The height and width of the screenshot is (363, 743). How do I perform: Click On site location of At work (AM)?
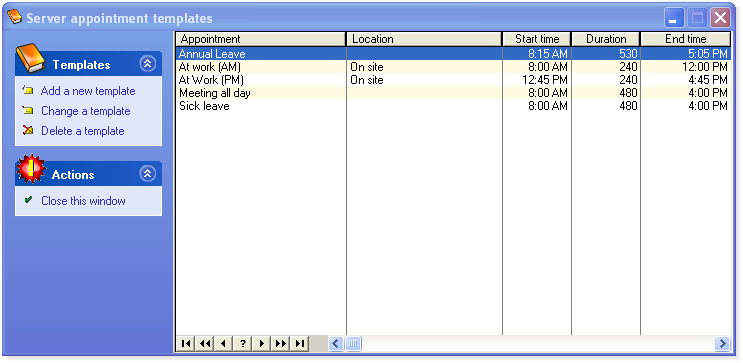367,67
